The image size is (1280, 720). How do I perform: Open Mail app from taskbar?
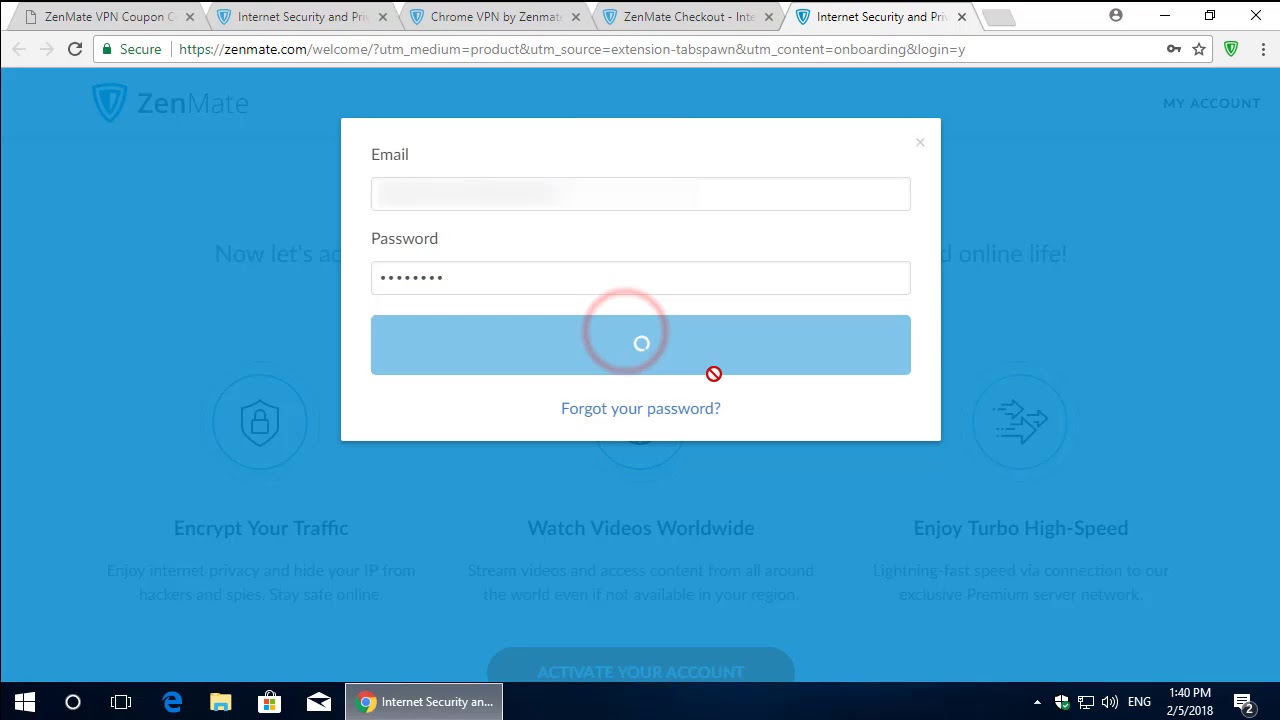point(319,702)
